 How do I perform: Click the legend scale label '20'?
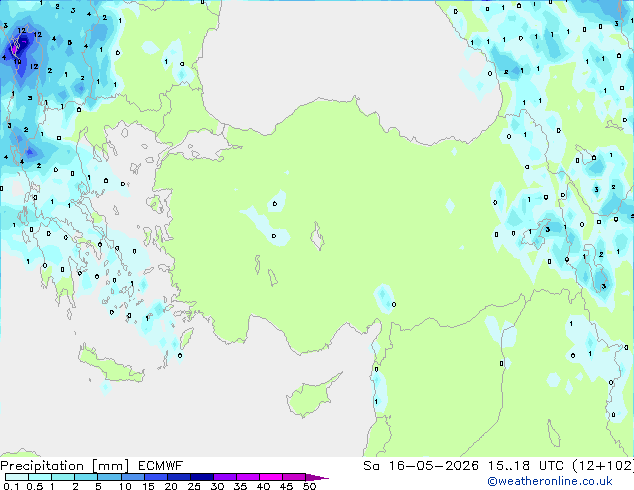tap(171, 486)
